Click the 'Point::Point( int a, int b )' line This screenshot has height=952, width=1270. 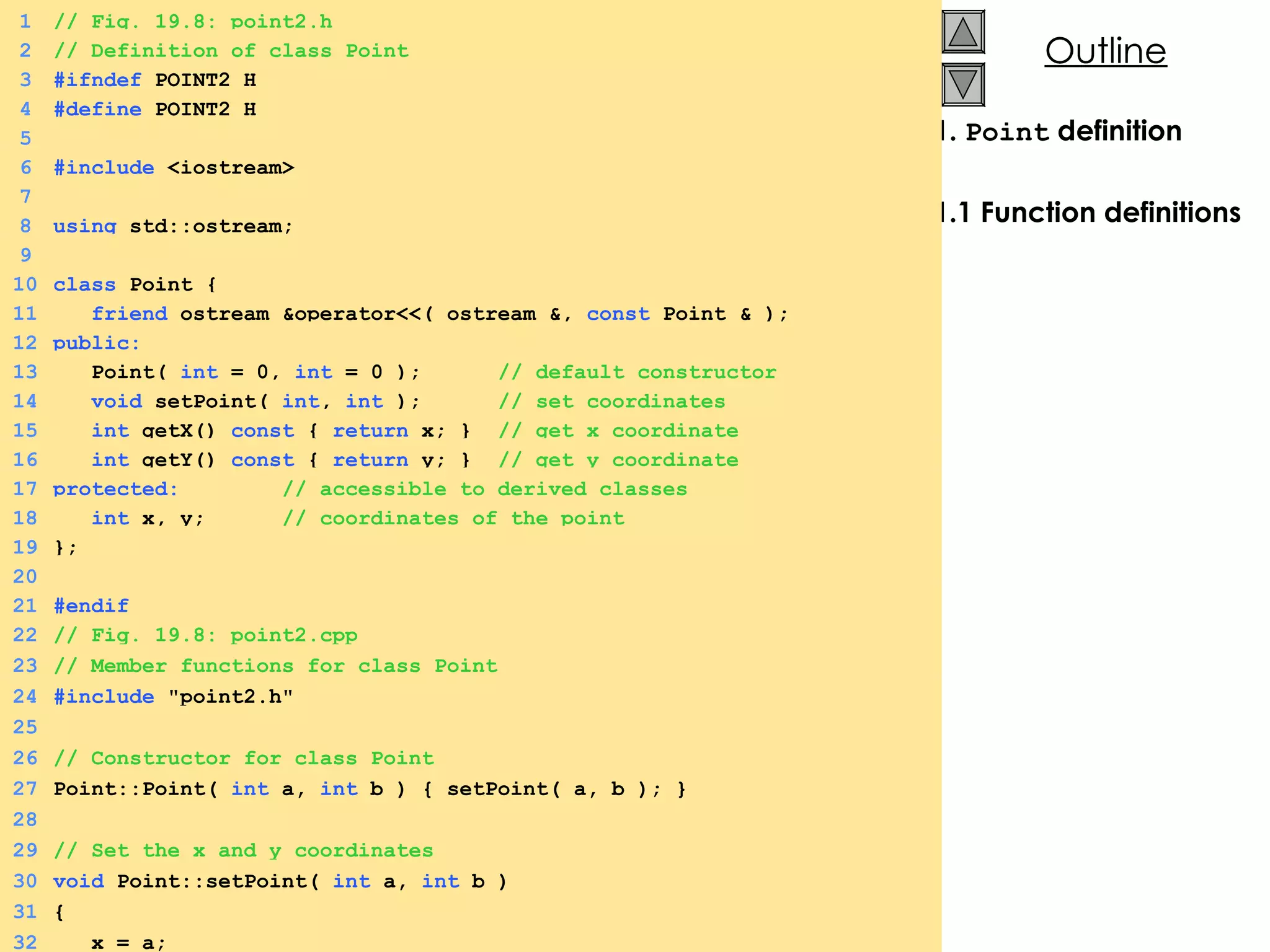point(370,789)
